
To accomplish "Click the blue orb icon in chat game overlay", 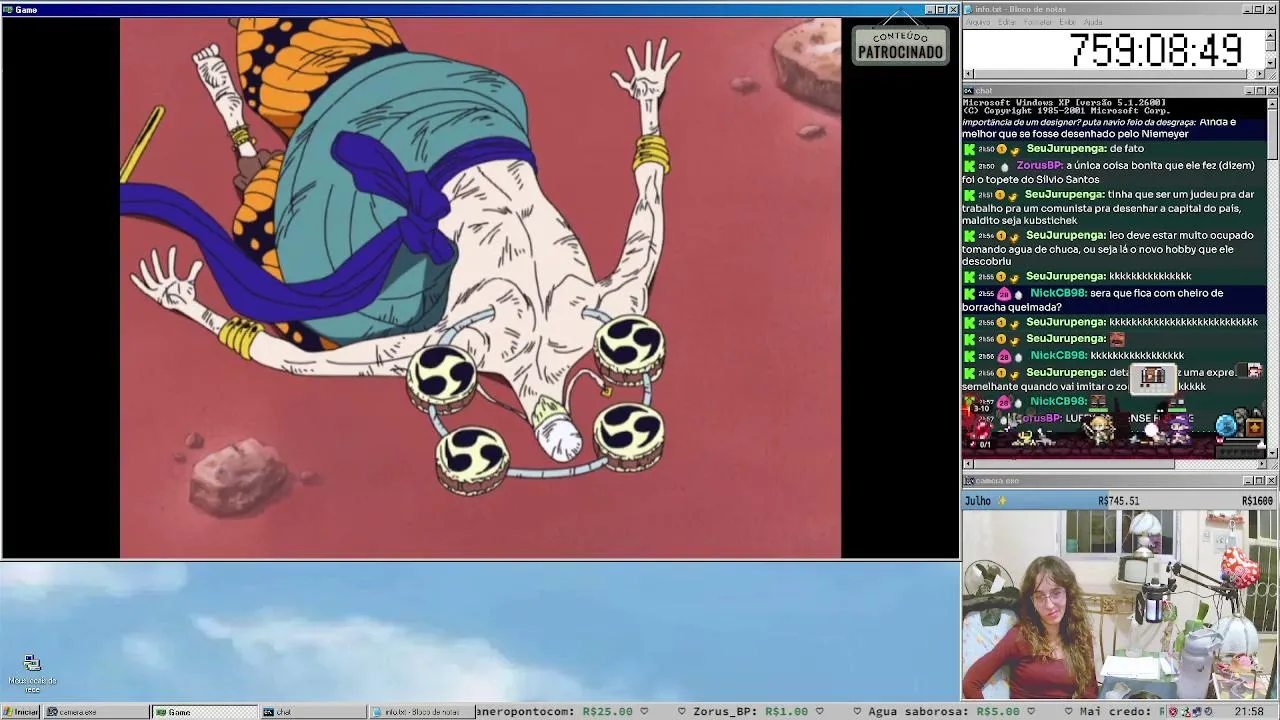I will click(1227, 426).
